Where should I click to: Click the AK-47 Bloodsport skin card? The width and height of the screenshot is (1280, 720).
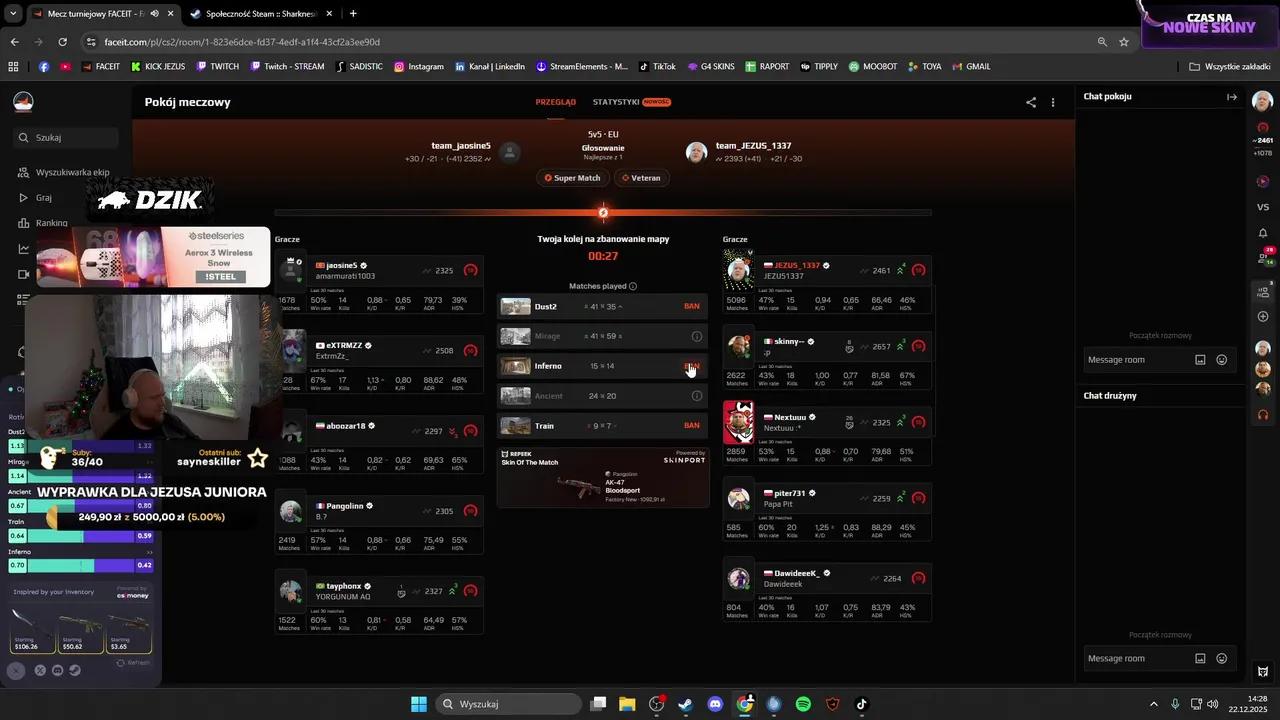[x=603, y=477]
